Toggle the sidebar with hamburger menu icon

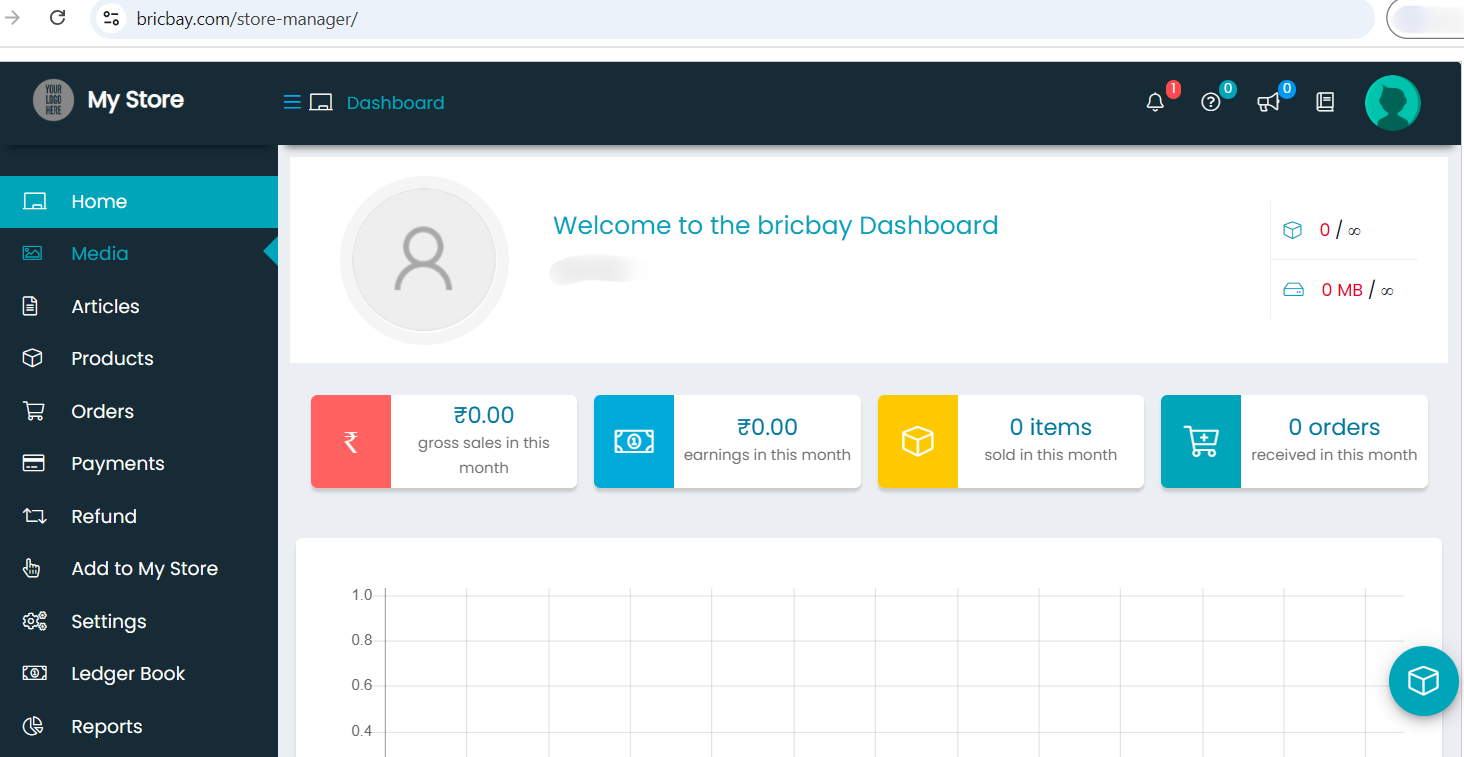(x=292, y=102)
